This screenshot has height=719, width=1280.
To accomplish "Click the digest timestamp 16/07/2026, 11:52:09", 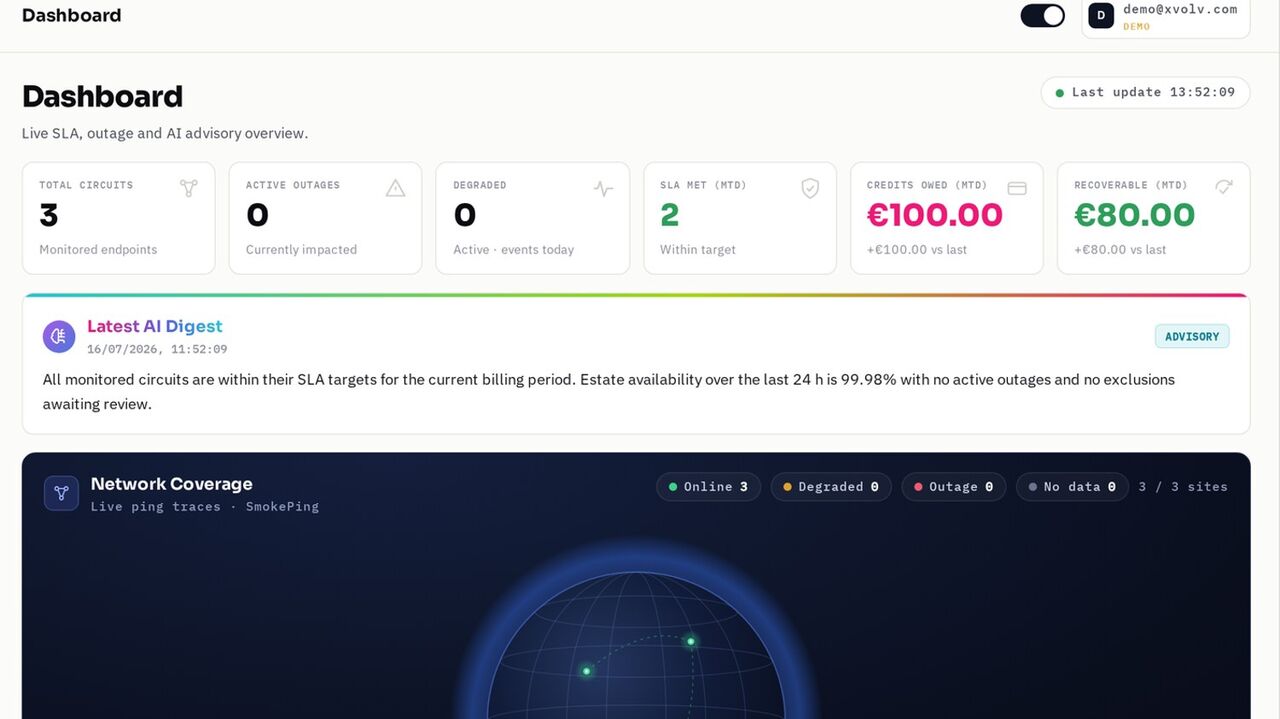I will click(x=157, y=349).
